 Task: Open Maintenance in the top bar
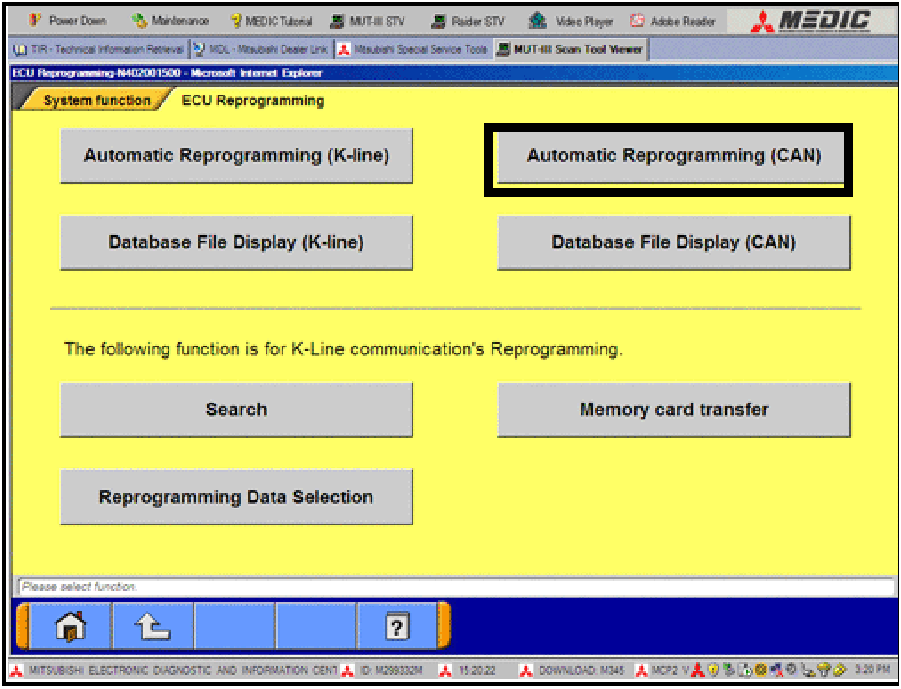pyautogui.click(x=170, y=21)
